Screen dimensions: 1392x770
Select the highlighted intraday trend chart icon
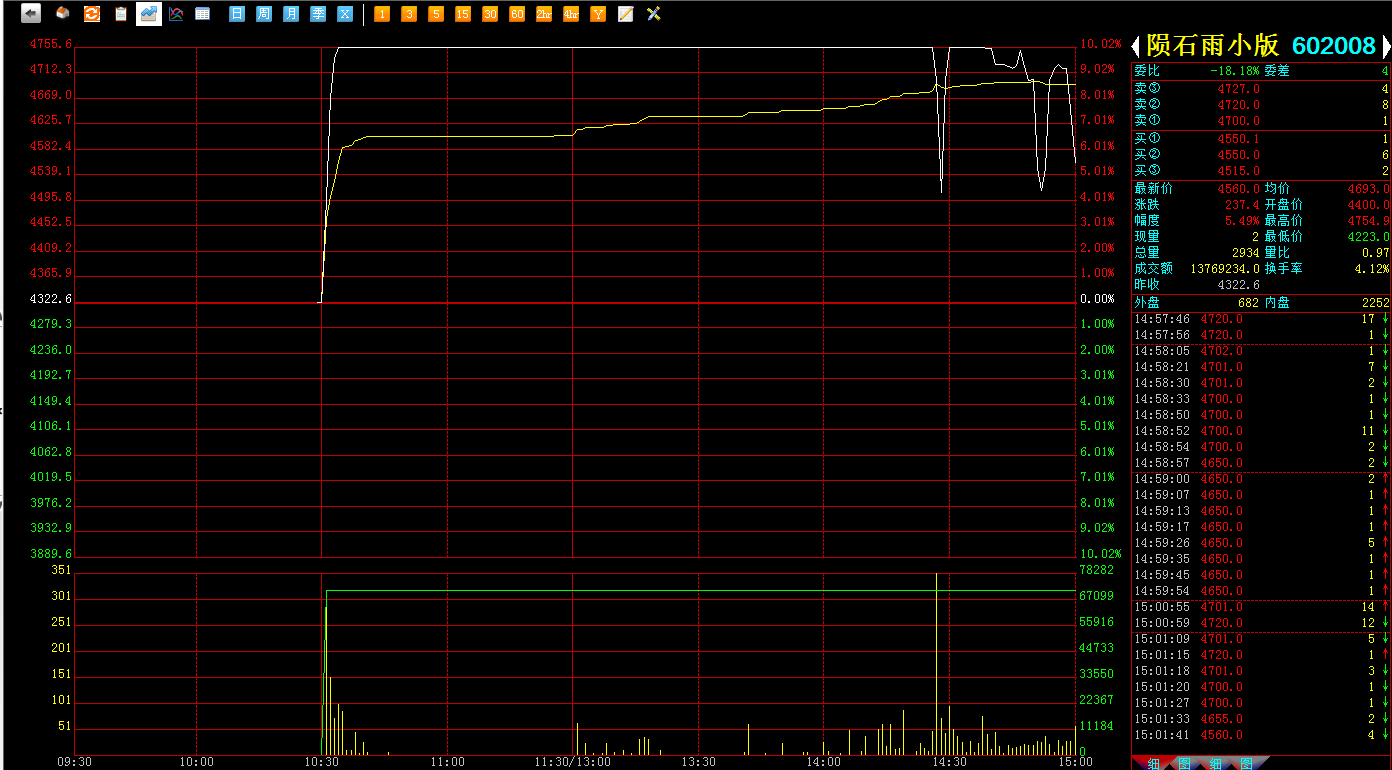click(149, 14)
